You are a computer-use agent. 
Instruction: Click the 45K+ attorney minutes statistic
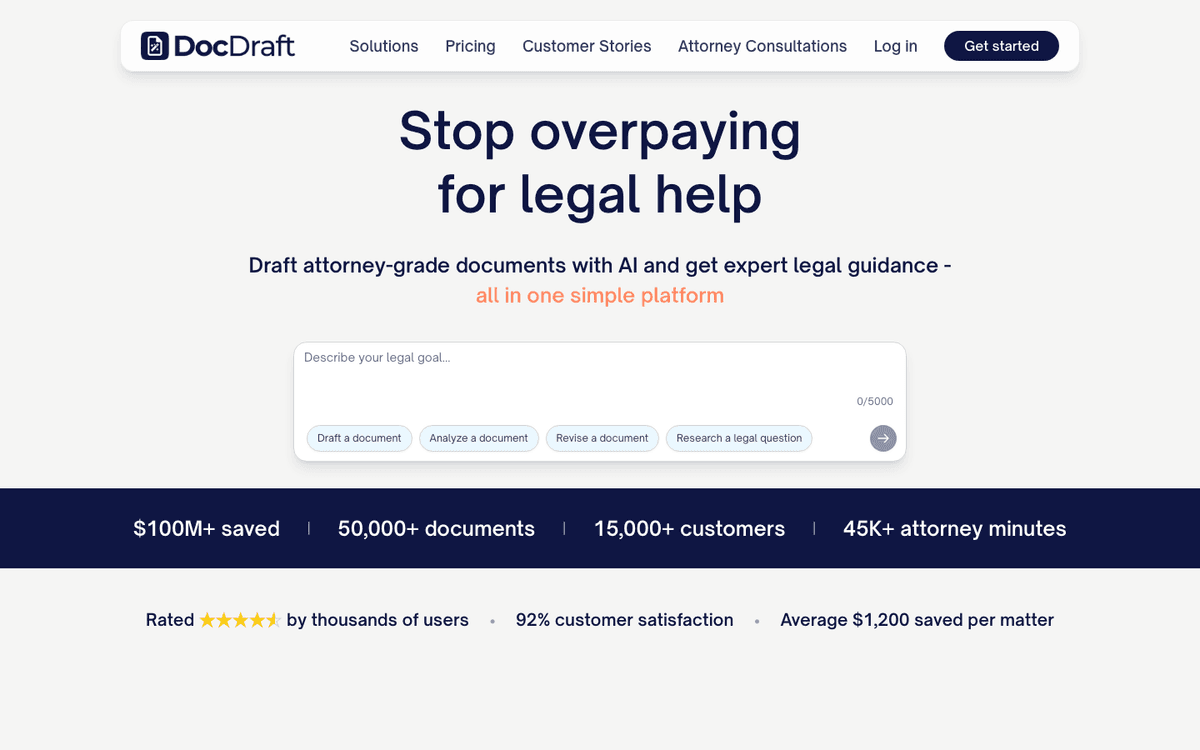[955, 529]
